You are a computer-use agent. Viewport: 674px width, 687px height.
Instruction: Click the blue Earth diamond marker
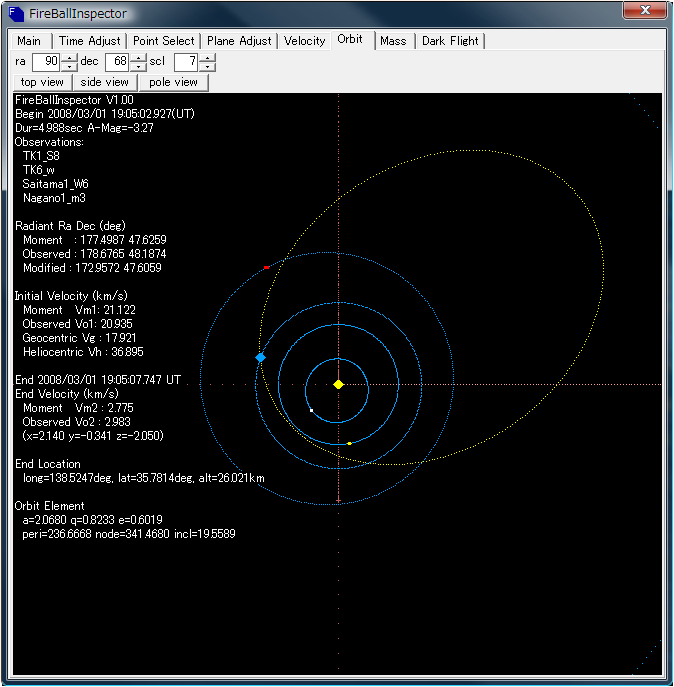[x=260, y=358]
